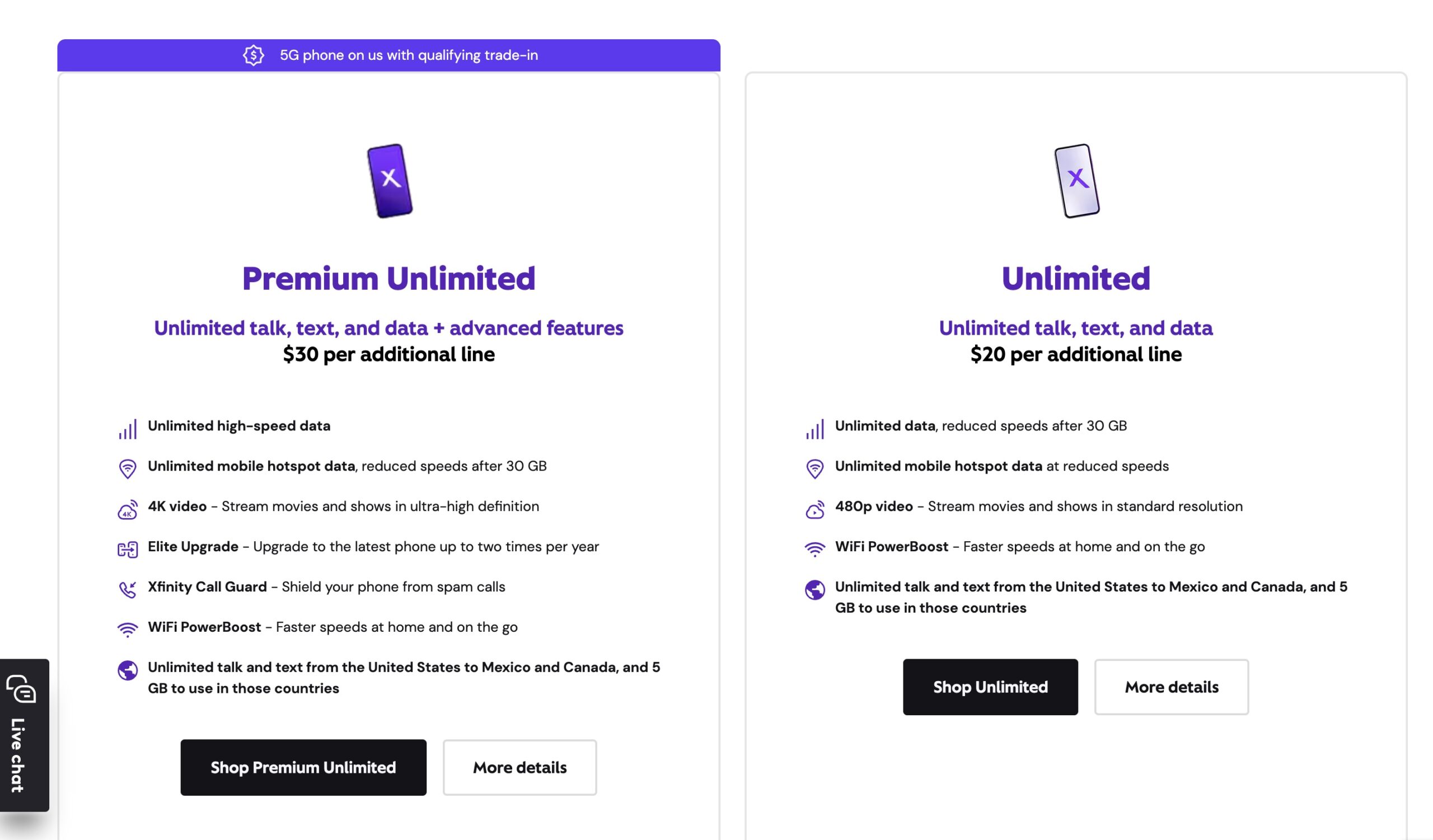Click the 480p video cloud icon
Image resolution: width=1433 pixels, height=840 pixels.
(815, 510)
